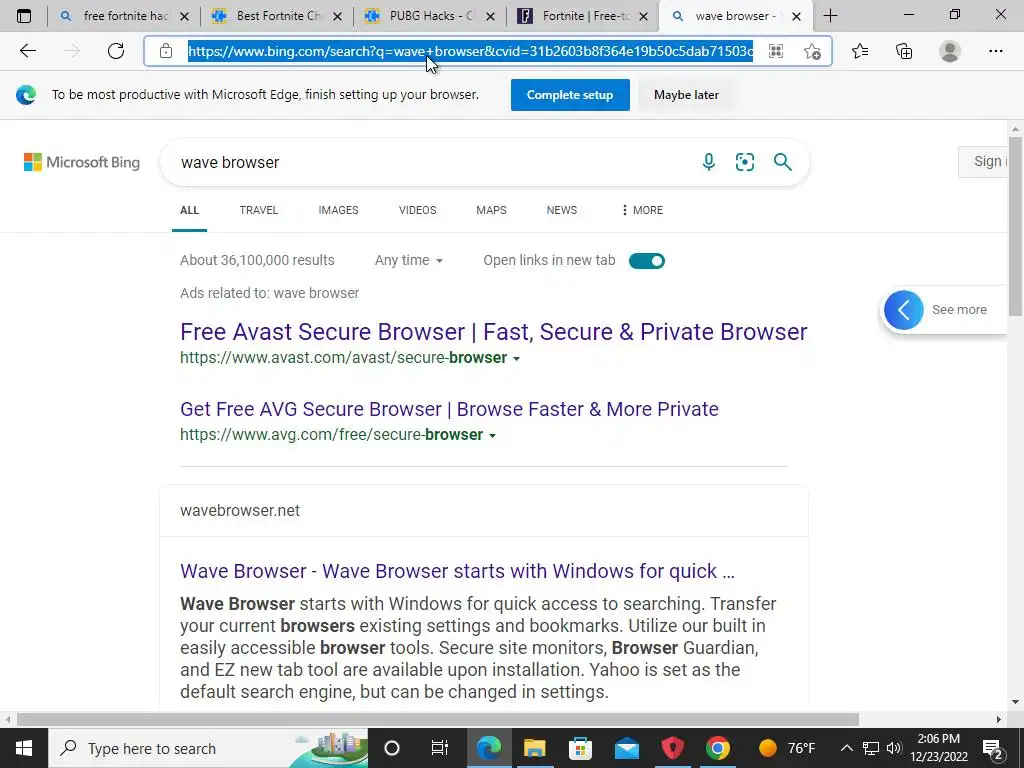
Task: Expand the Any time filter dropdown
Action: point(409,260)
